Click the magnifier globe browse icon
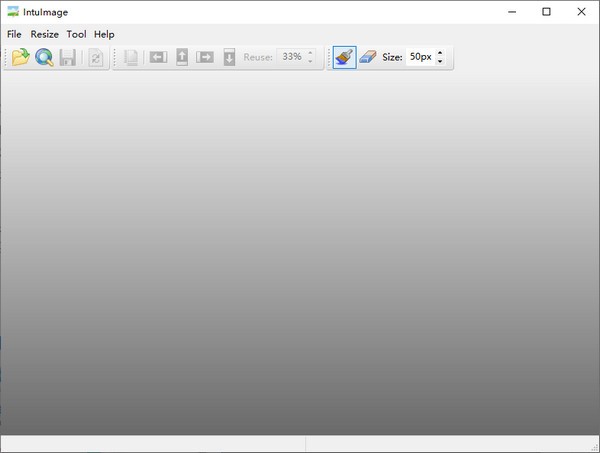This screenshot has width=600, height=453. 44,57
